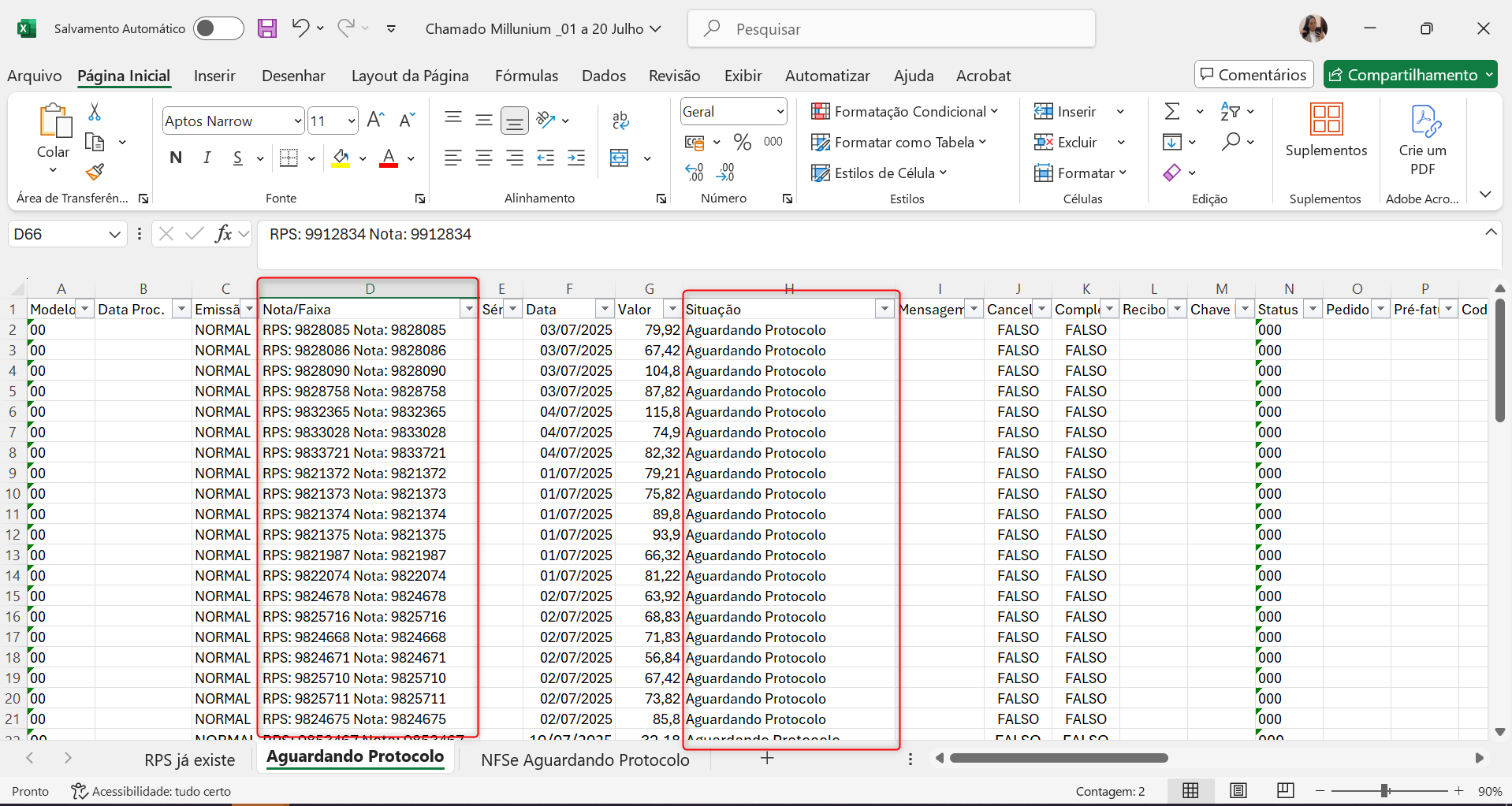
Task: Click the Copy icon
Action: (x=95, y=142)
